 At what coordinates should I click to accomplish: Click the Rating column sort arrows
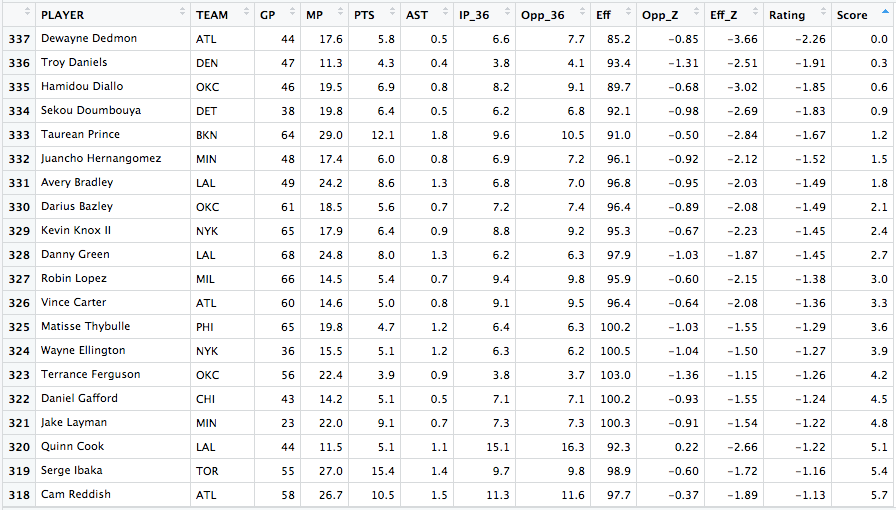(821, 14)
